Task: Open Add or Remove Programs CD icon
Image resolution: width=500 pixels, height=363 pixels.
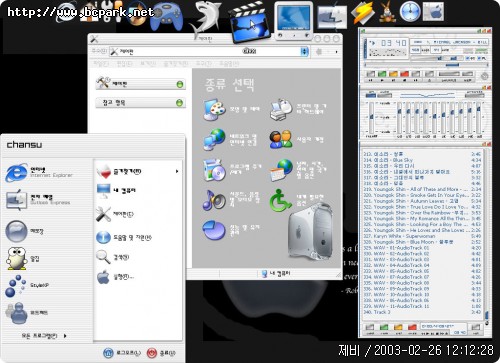Action: (214, 170)
